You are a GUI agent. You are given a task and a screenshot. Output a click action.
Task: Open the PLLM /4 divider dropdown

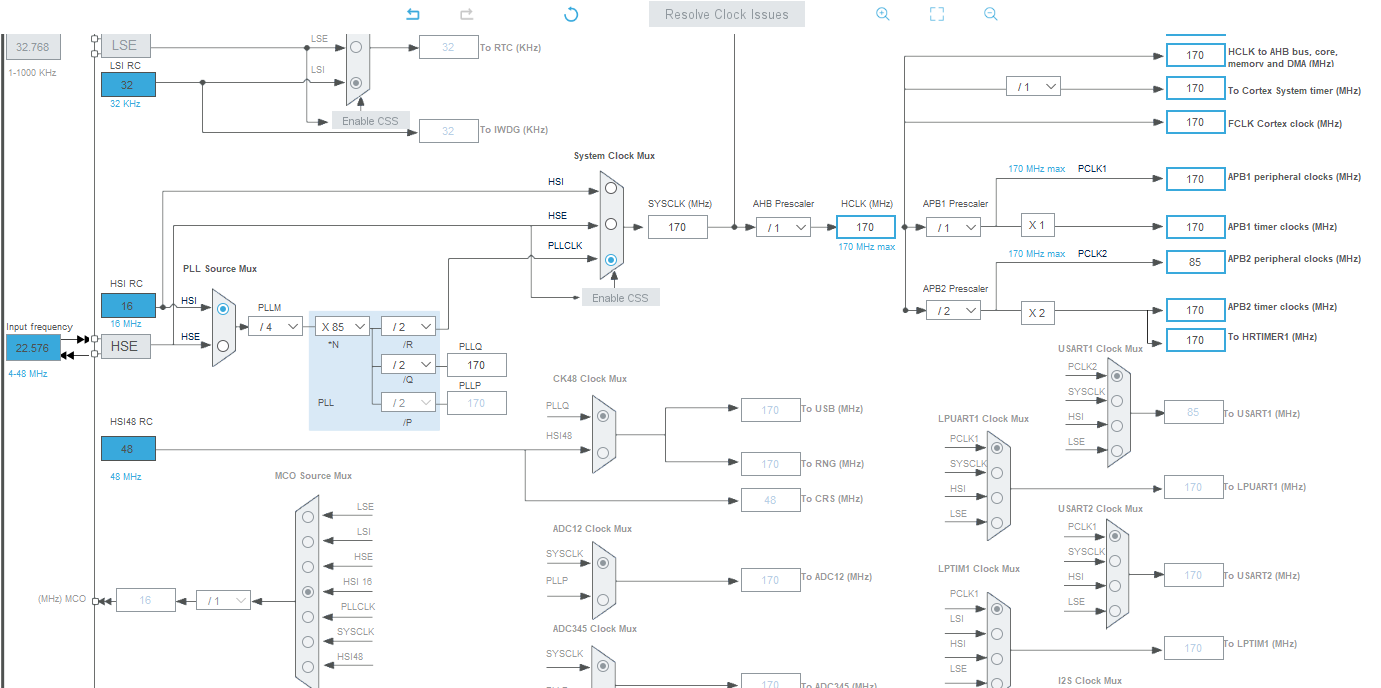pos(275,326)
